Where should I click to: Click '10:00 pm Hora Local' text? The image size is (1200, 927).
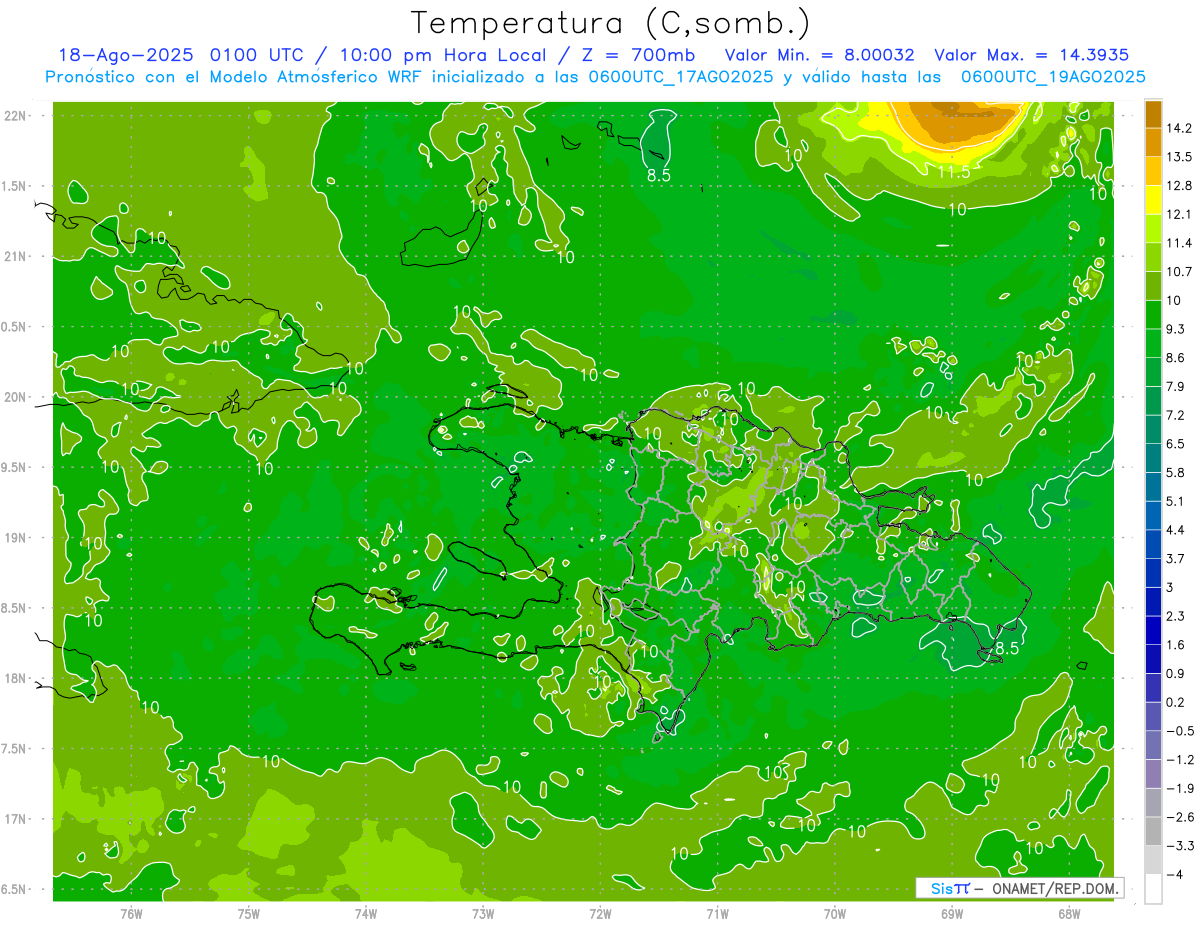pyautogui.click(x=444, y=55)
